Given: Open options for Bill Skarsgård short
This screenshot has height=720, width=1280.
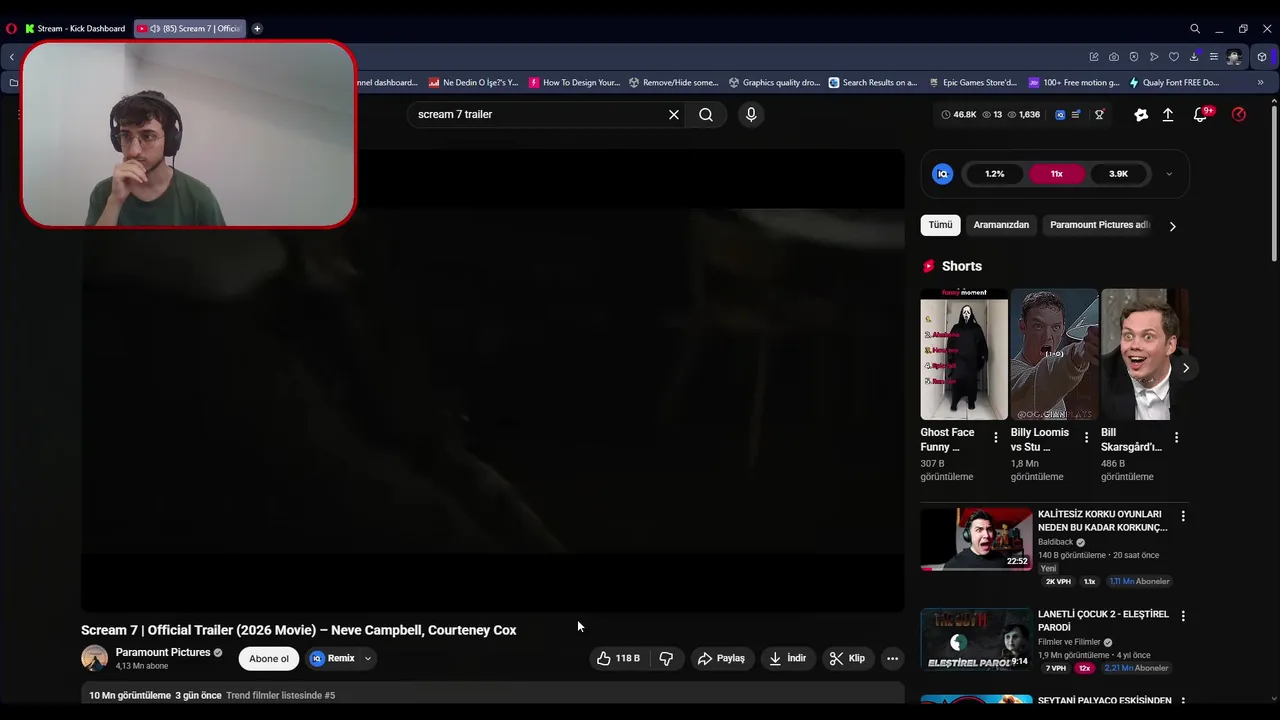Looking at the screenshot, I should pos(1176,437).
